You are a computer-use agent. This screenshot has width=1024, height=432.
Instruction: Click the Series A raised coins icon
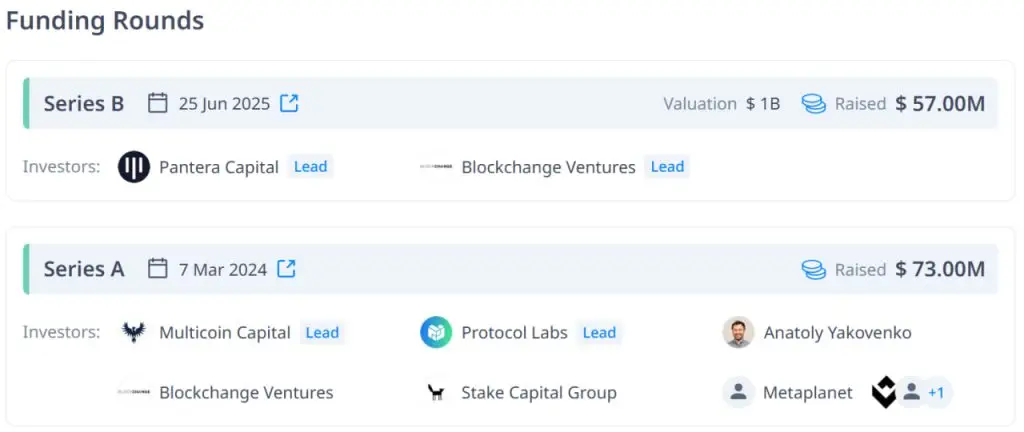coord(814,269)
